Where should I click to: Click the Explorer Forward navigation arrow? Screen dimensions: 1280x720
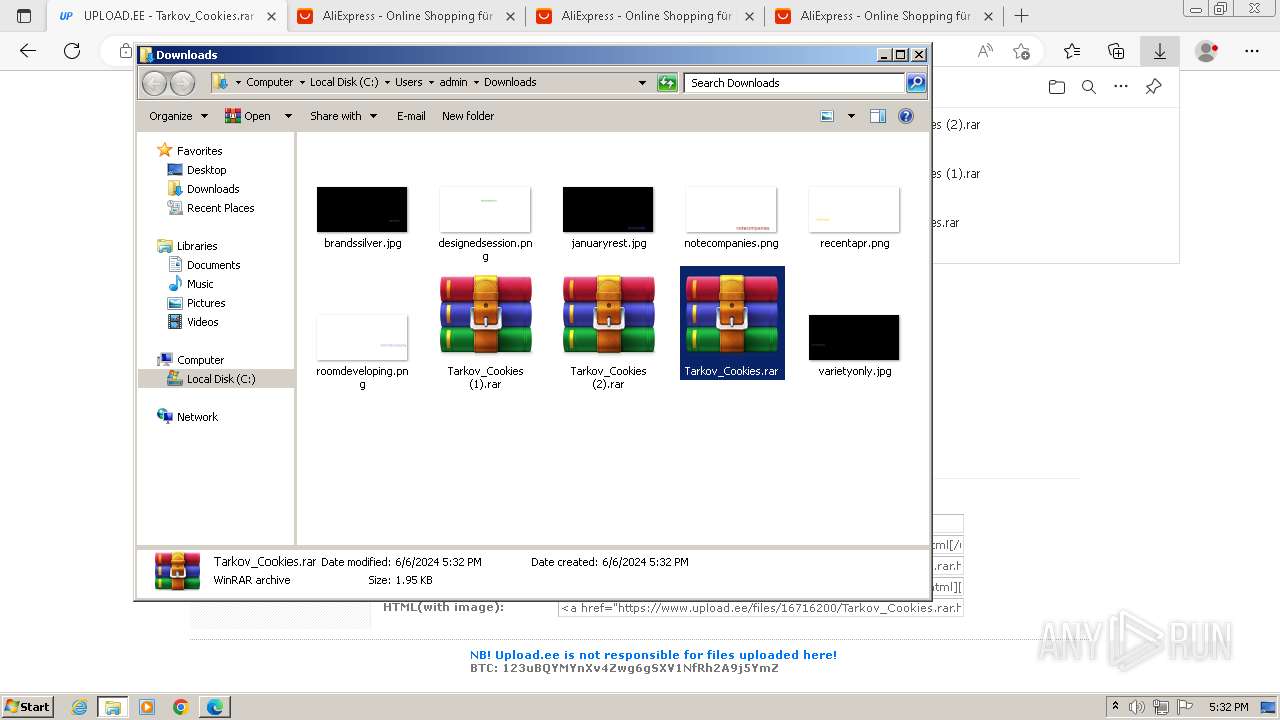[x=182, y=83]
